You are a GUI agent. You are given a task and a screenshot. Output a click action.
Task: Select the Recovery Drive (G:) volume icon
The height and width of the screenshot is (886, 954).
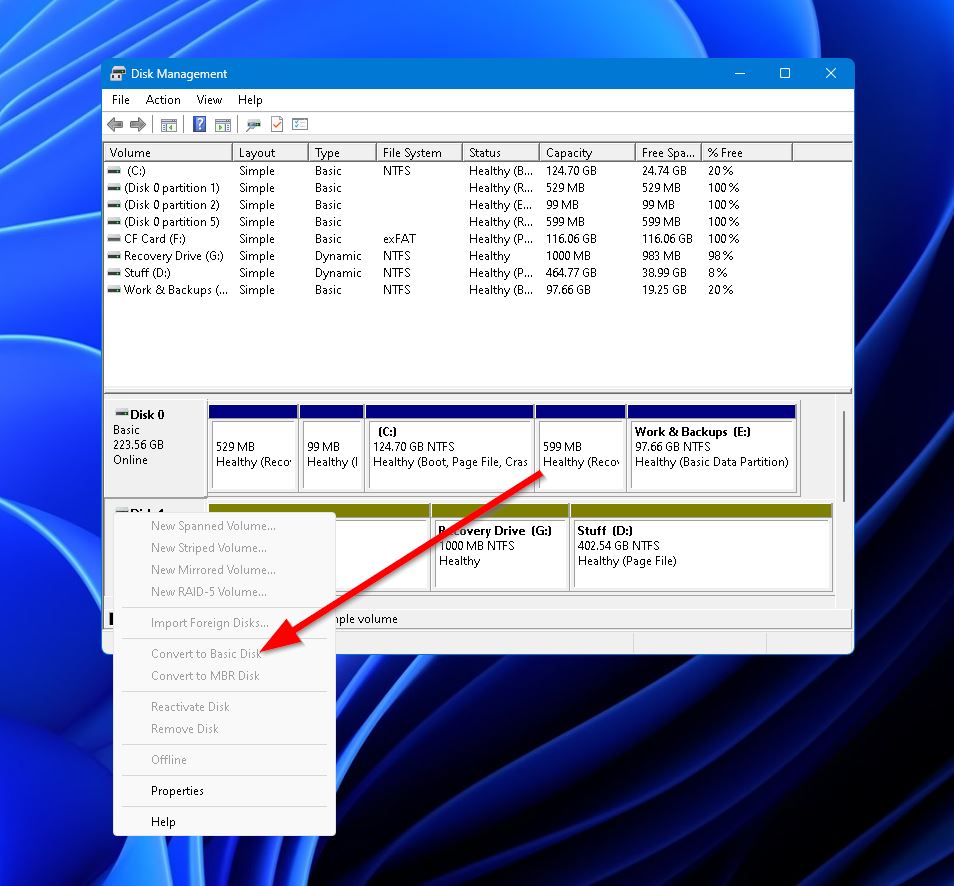point(112,256)
